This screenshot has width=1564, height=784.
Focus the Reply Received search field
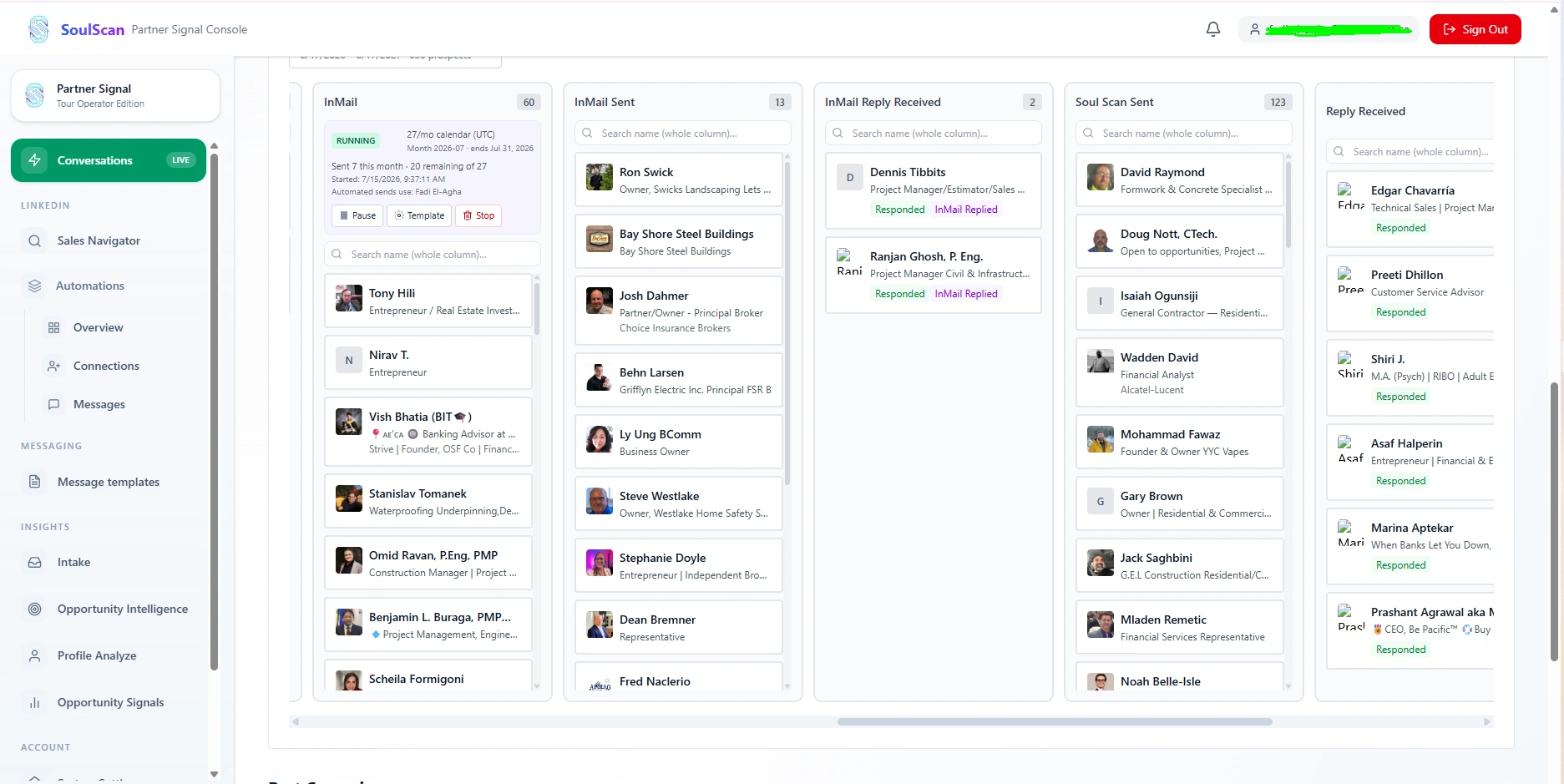point(1410,152)
